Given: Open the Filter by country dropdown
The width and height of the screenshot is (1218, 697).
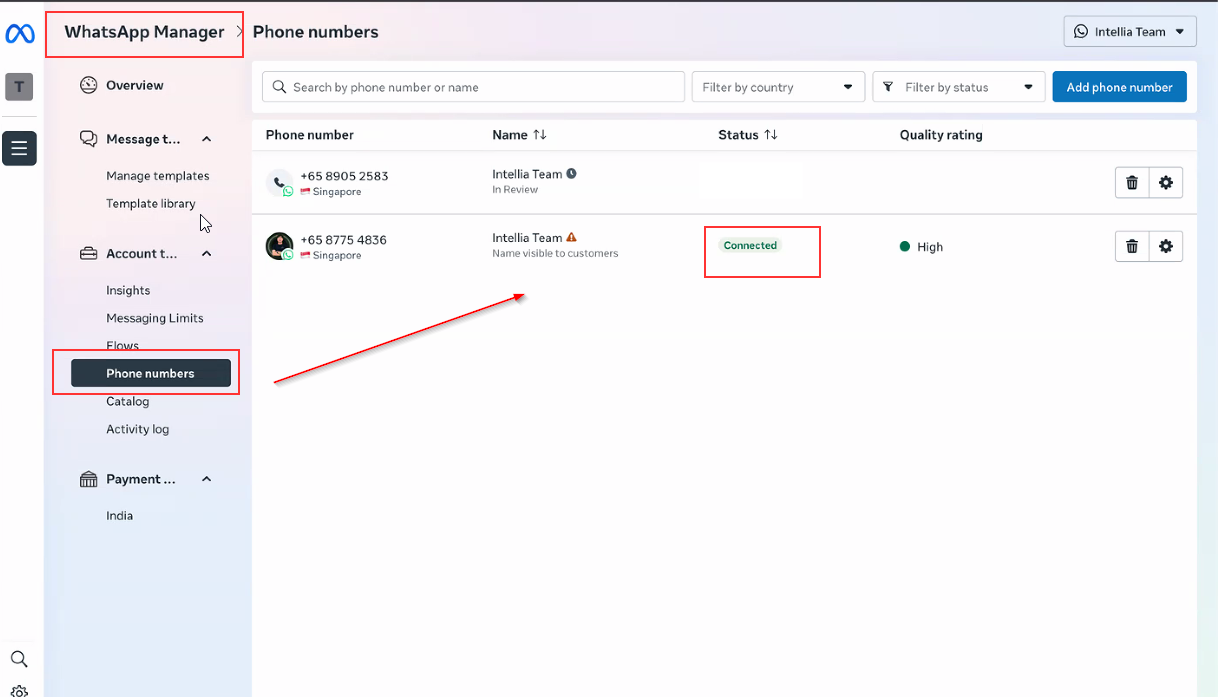Looking at the screenshot, I should (x=779, y=87).
